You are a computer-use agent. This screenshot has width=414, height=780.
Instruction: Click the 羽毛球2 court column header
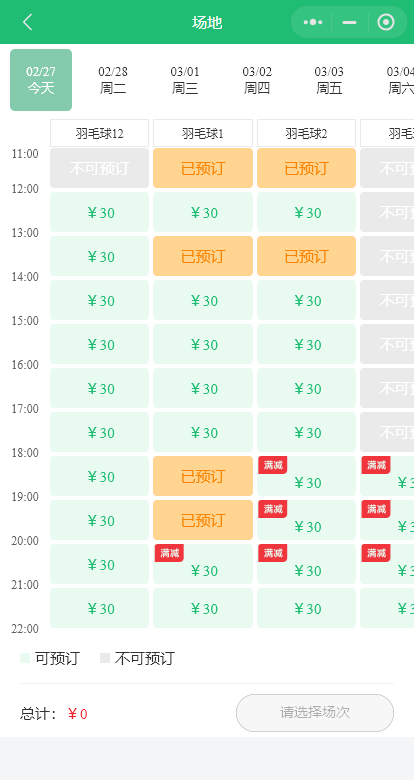tap(307, 133)
